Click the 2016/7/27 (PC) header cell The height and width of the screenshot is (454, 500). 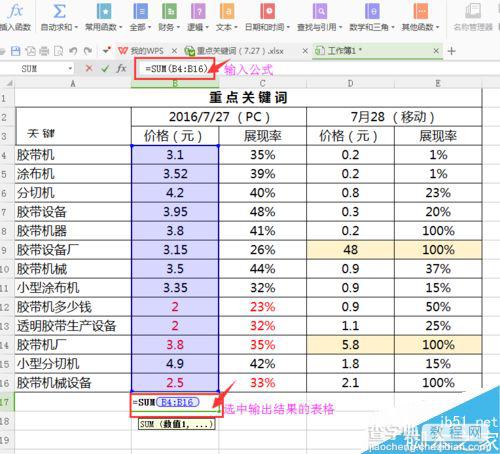click(x=219, y=117)
